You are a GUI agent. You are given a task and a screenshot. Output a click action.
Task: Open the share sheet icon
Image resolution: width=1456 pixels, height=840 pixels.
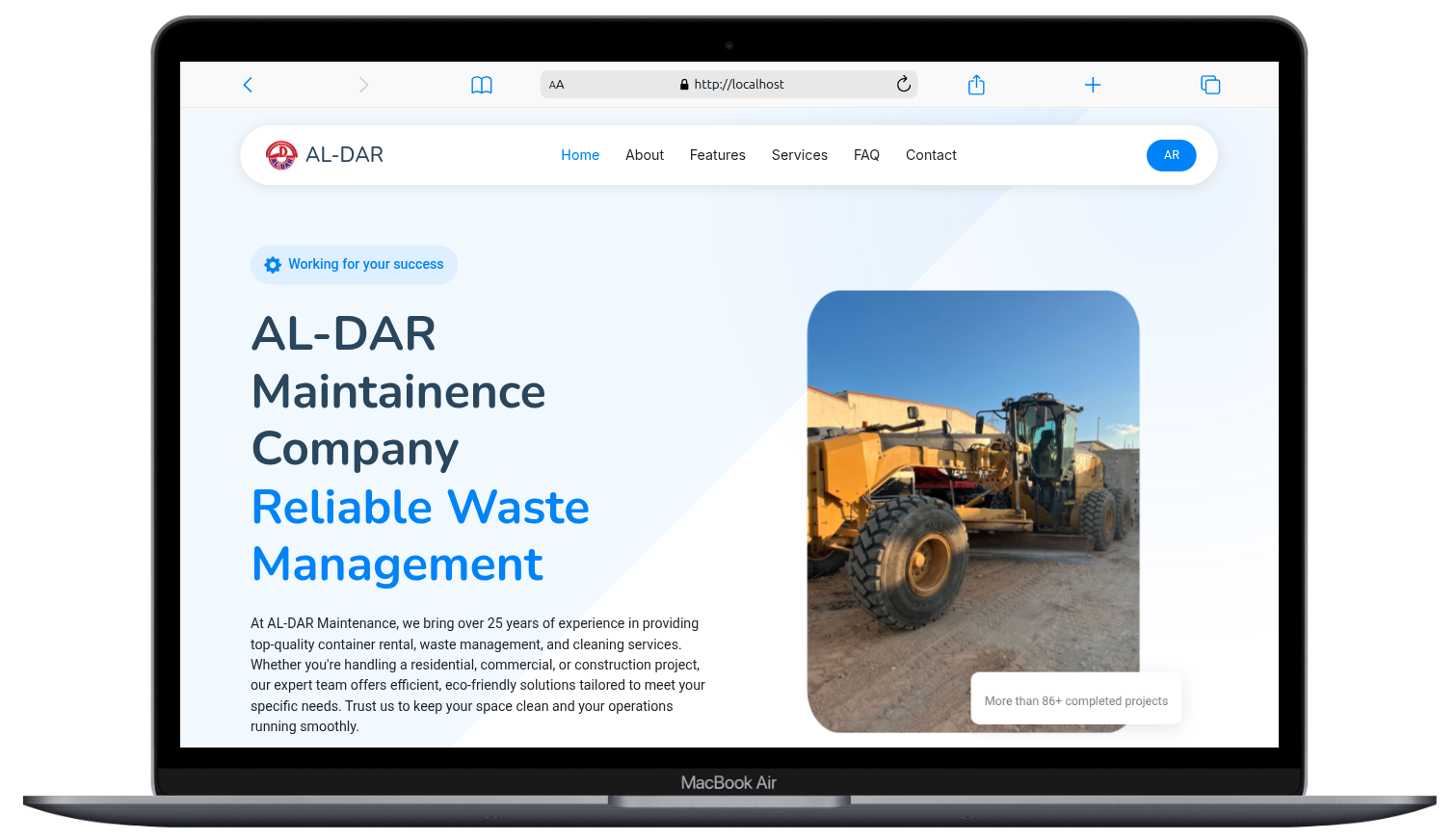[x=976, y=85]
